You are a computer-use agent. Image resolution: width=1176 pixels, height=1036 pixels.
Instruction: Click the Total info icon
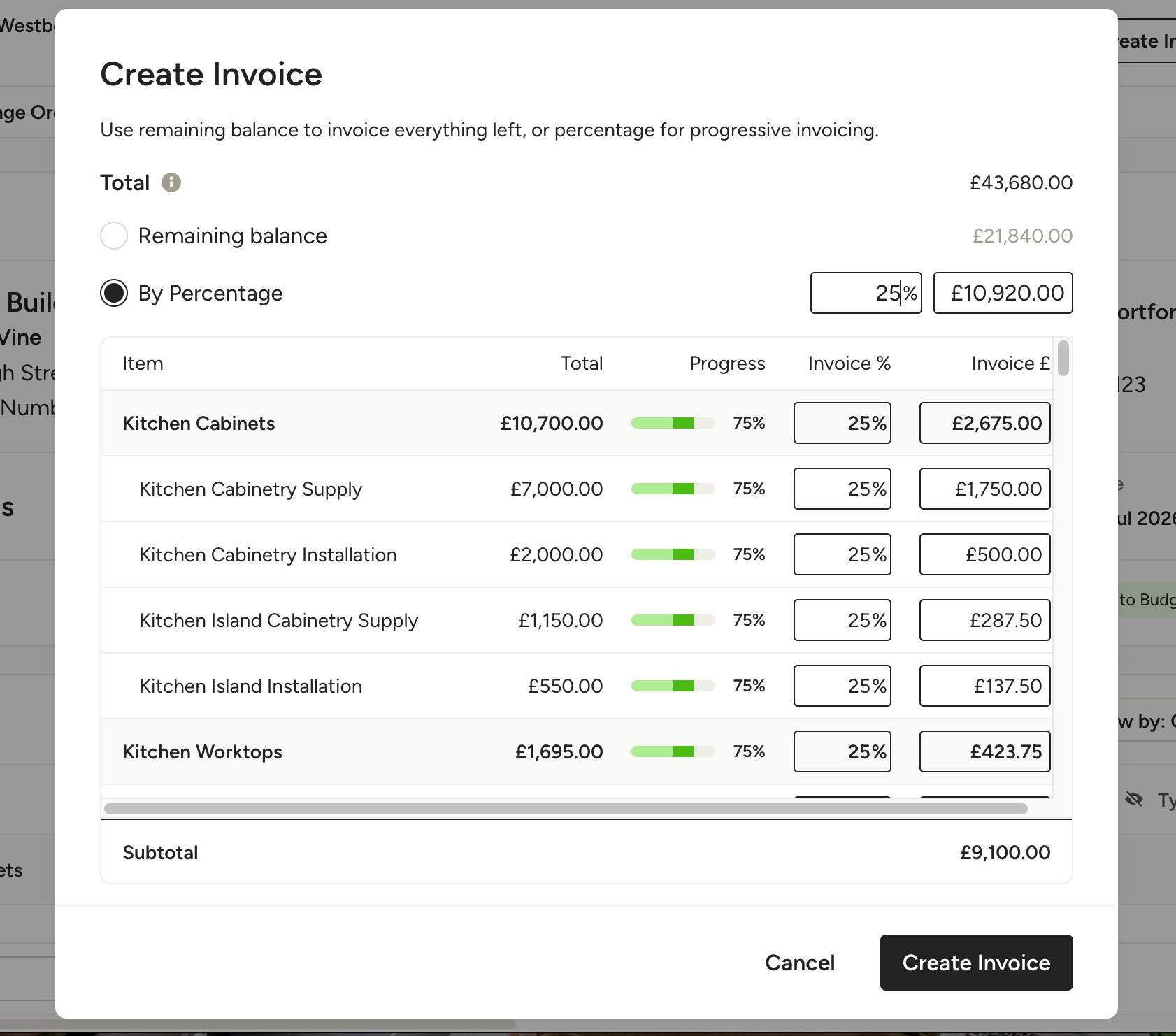point(171,182)
